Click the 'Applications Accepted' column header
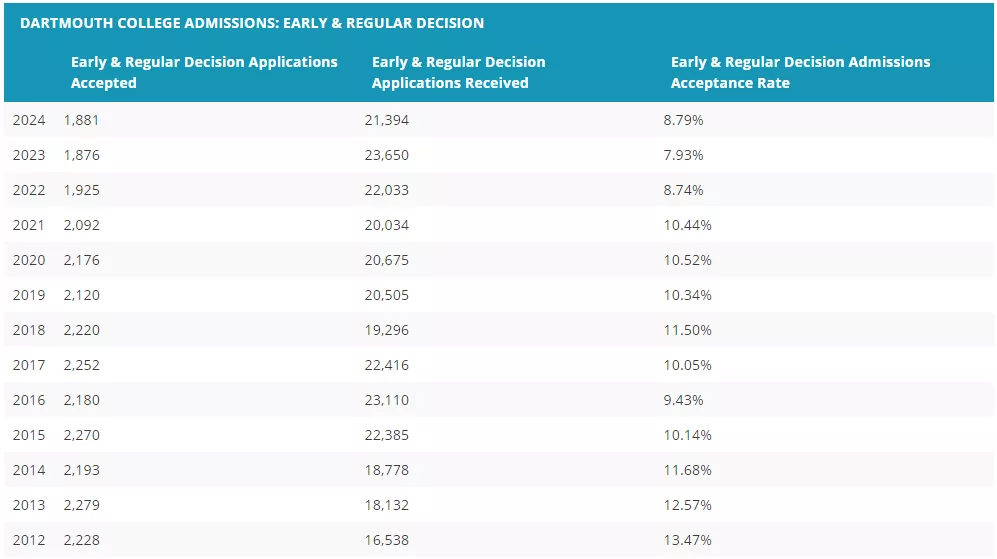 pos(204,72)
